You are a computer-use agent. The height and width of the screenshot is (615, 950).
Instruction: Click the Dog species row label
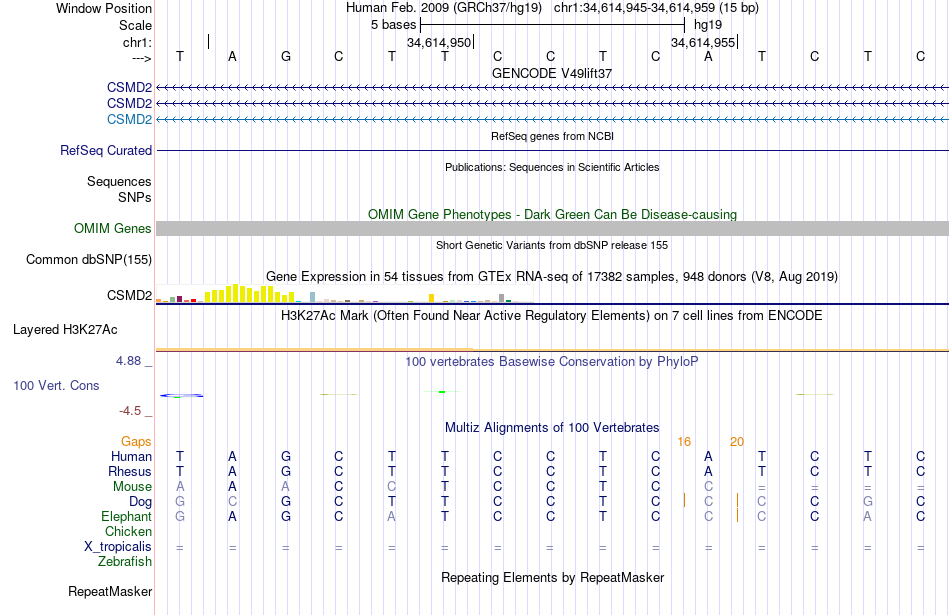tap(140, 502)
